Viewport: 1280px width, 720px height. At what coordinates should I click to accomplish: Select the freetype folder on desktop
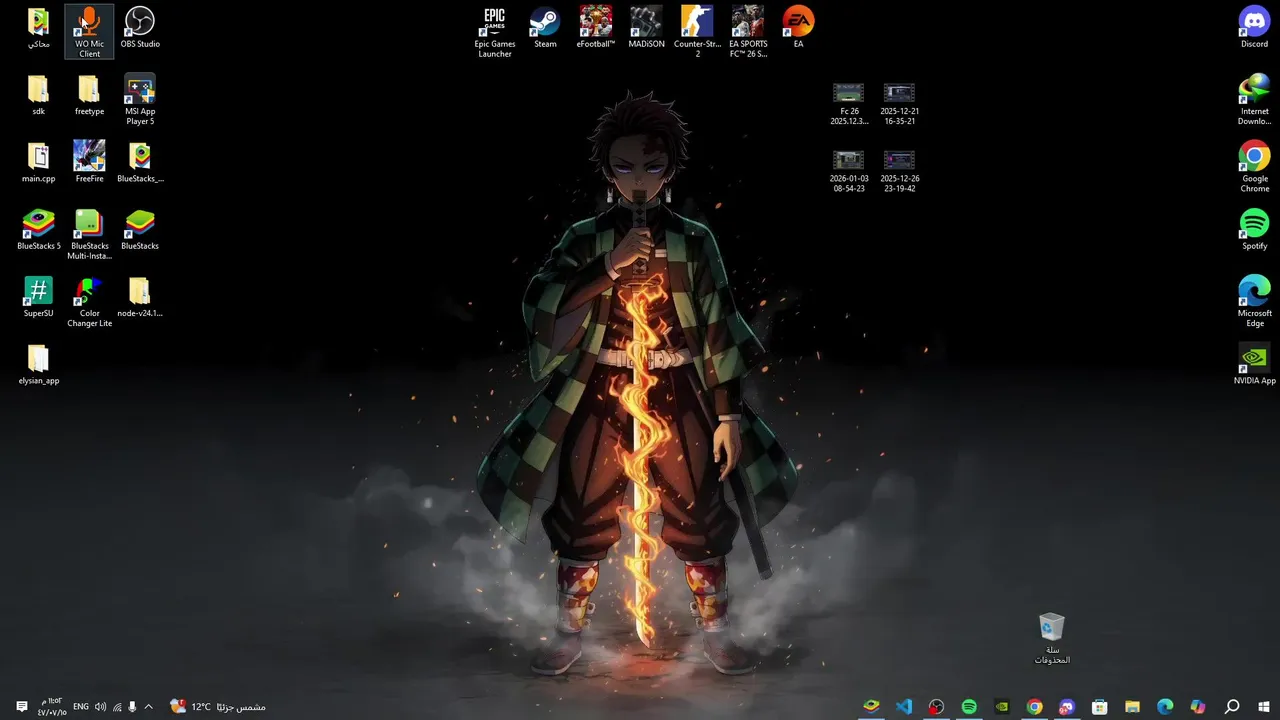(x=89, y=95)
